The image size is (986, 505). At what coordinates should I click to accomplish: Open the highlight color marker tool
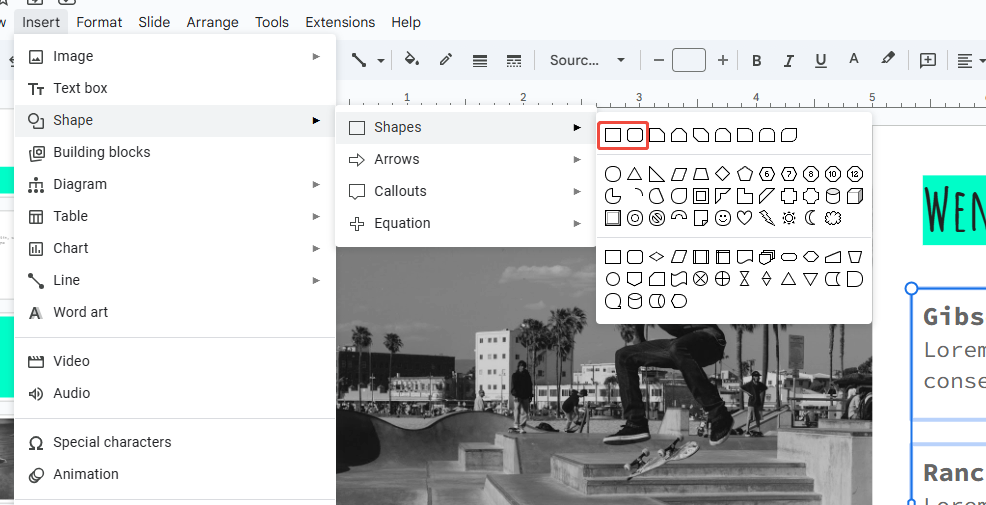pos(887,59)
